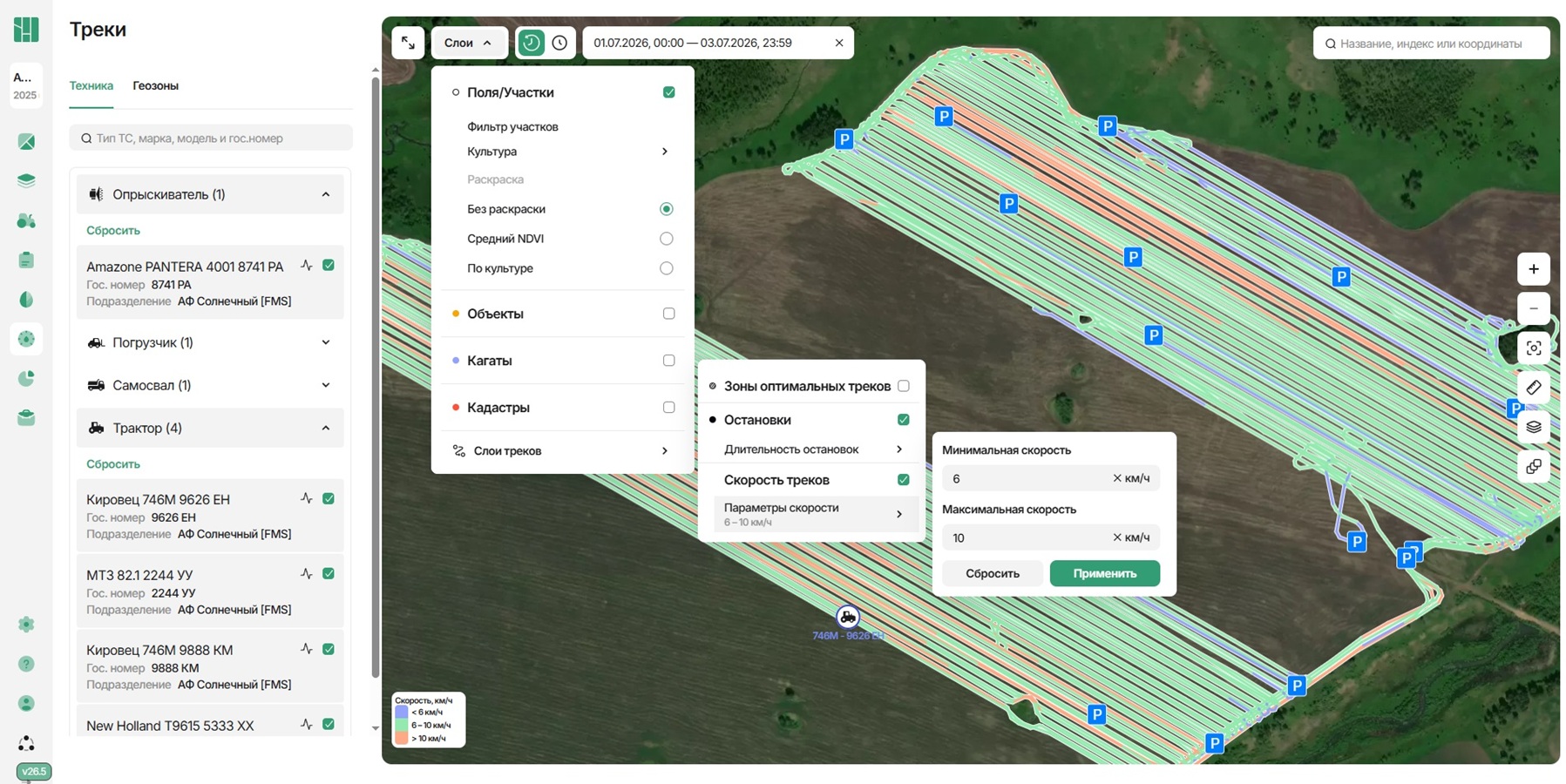Open Параметры скорости 6–10 км/ч submenu
The width and height of the screenshot is (1566, 784).
[816, 514]
